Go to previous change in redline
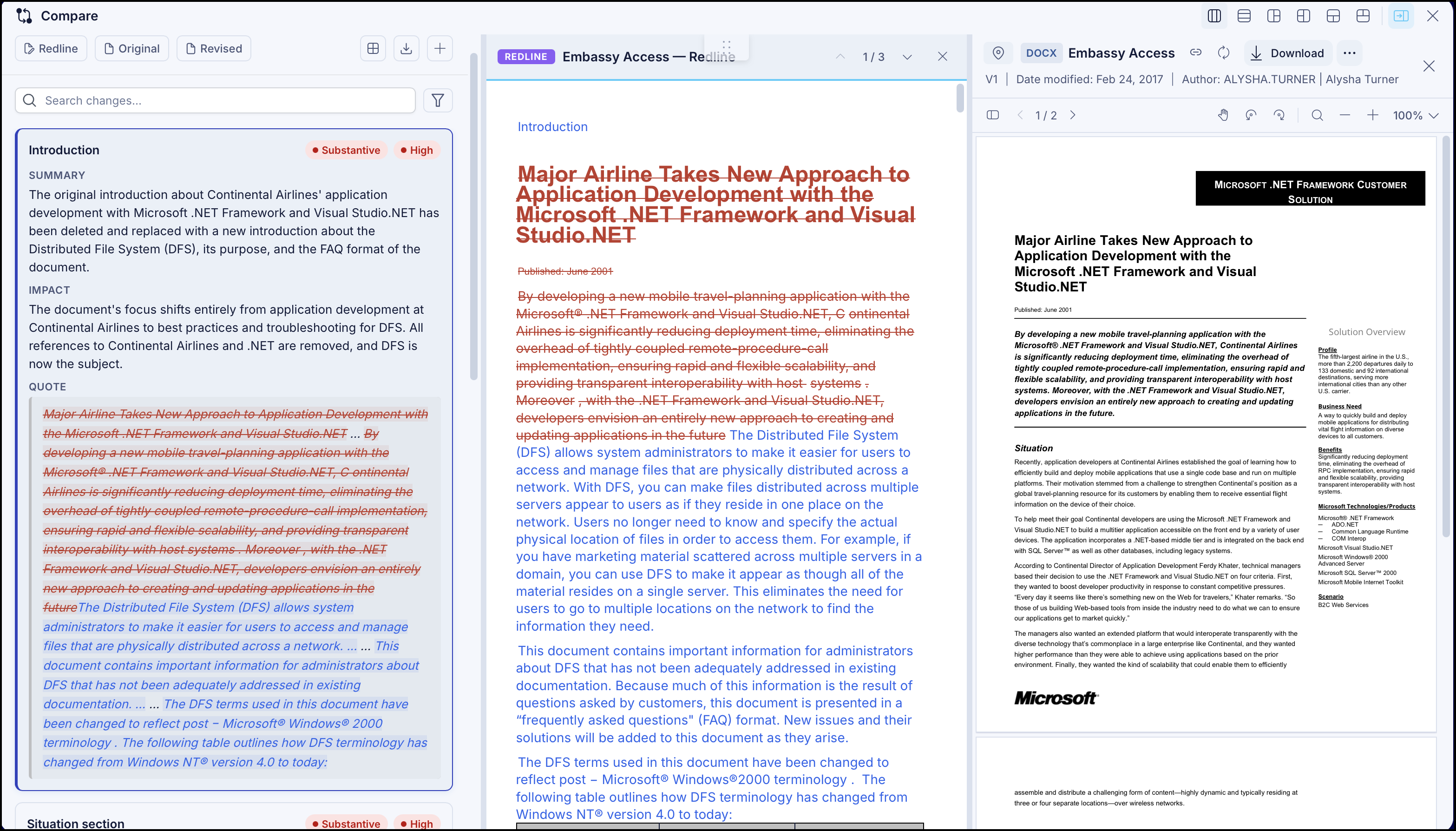This screenshot has height=831, width=1456. [x=840, y=57]
